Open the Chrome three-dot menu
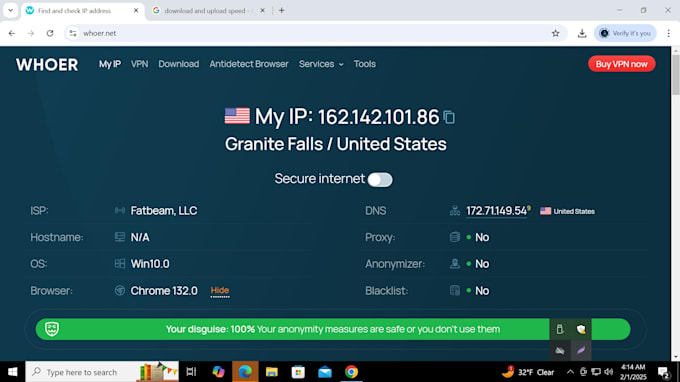This screenshot has height=382, width=680. click(x=668, y=33)
